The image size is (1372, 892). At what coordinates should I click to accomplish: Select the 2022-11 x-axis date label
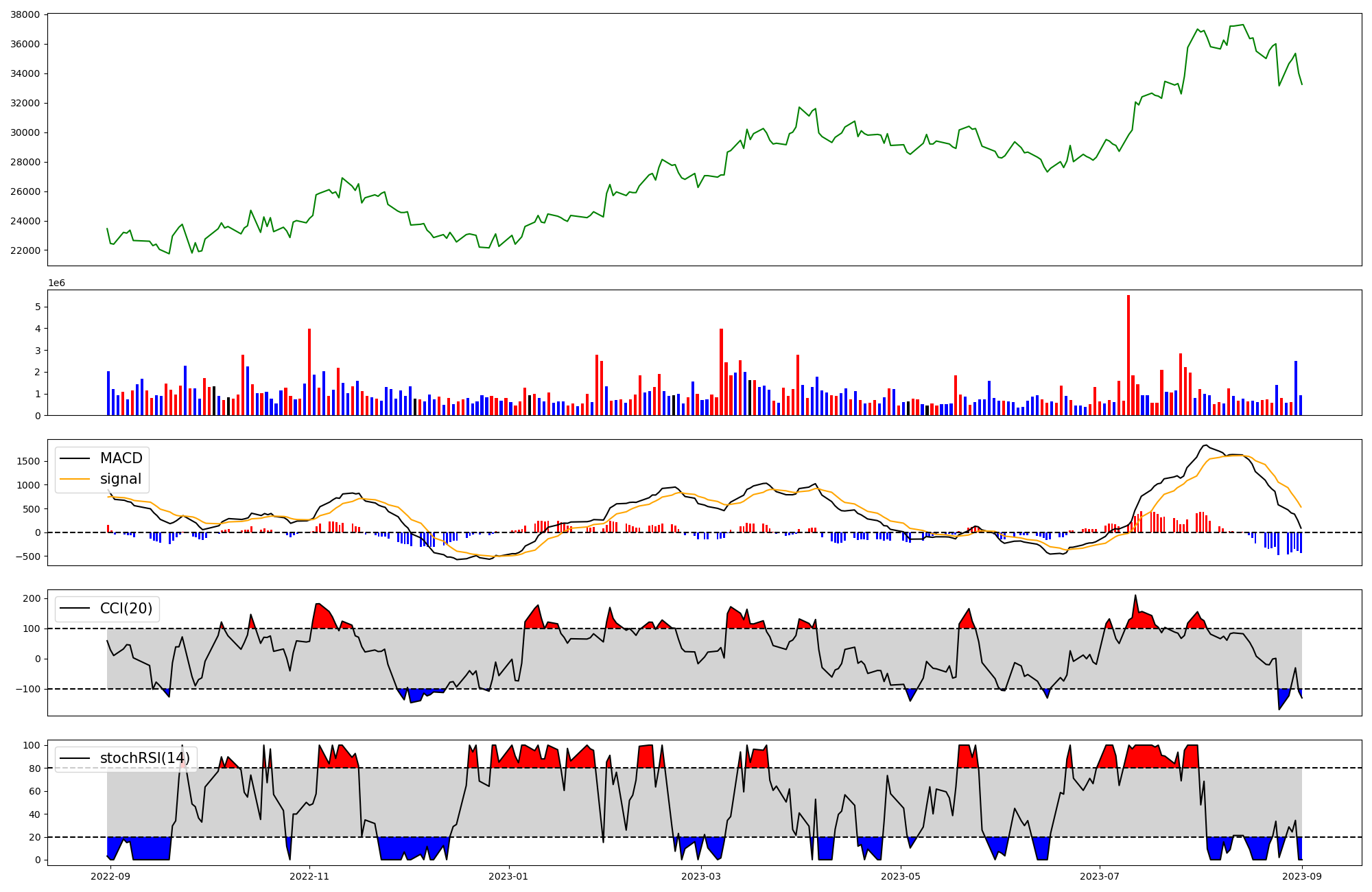click(x=309, y=876)
